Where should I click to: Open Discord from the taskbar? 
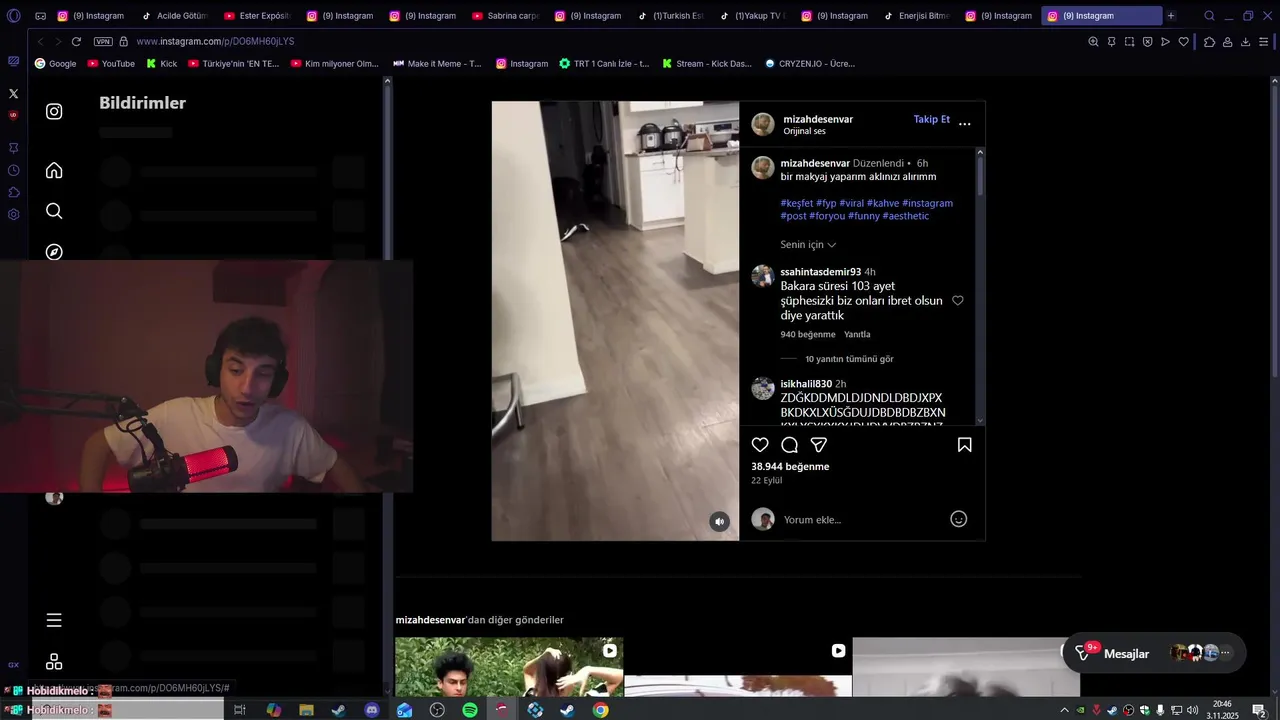point(372,710)
